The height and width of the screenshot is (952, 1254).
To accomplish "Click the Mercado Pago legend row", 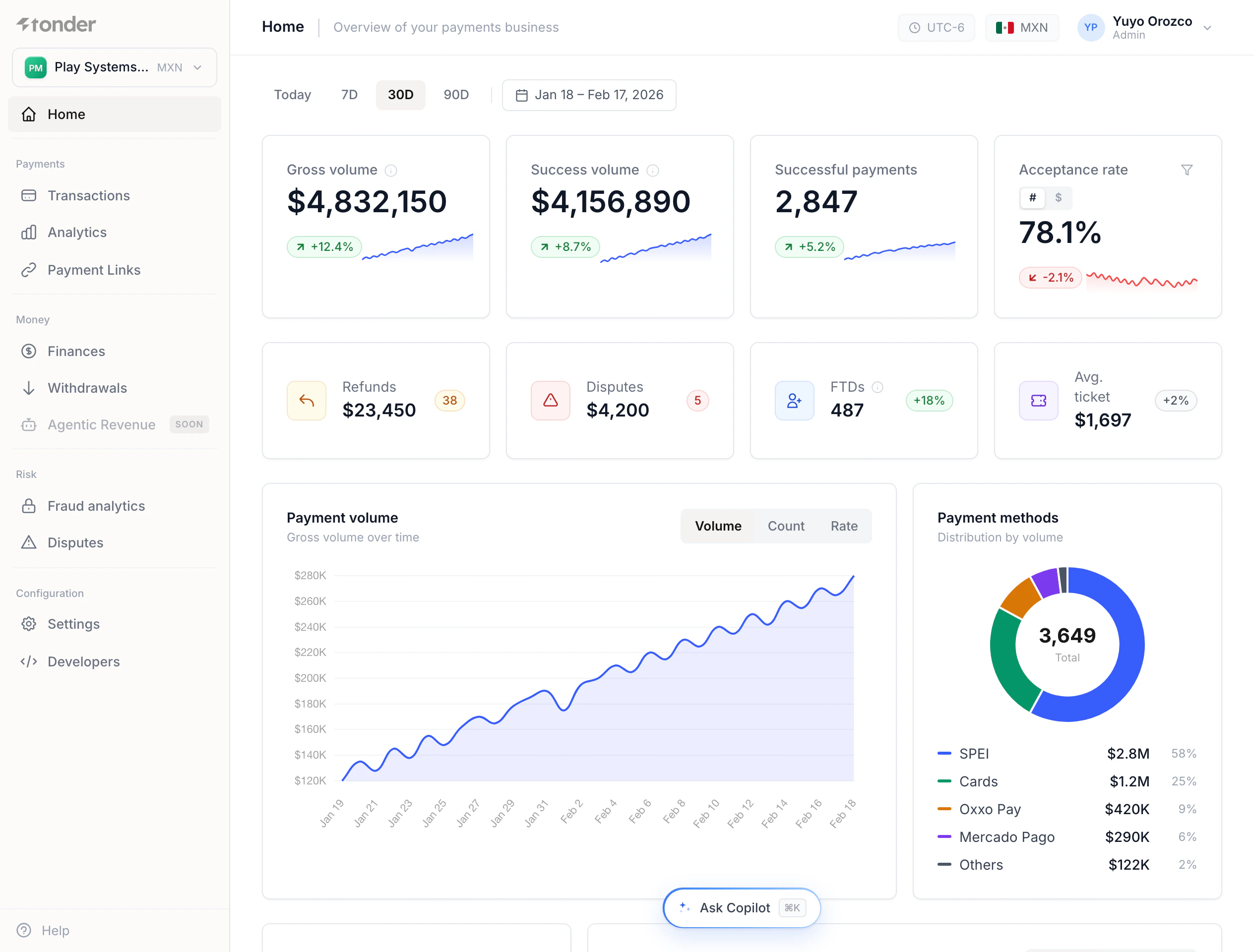I will pyautogui.click(x=1067, y=837).
